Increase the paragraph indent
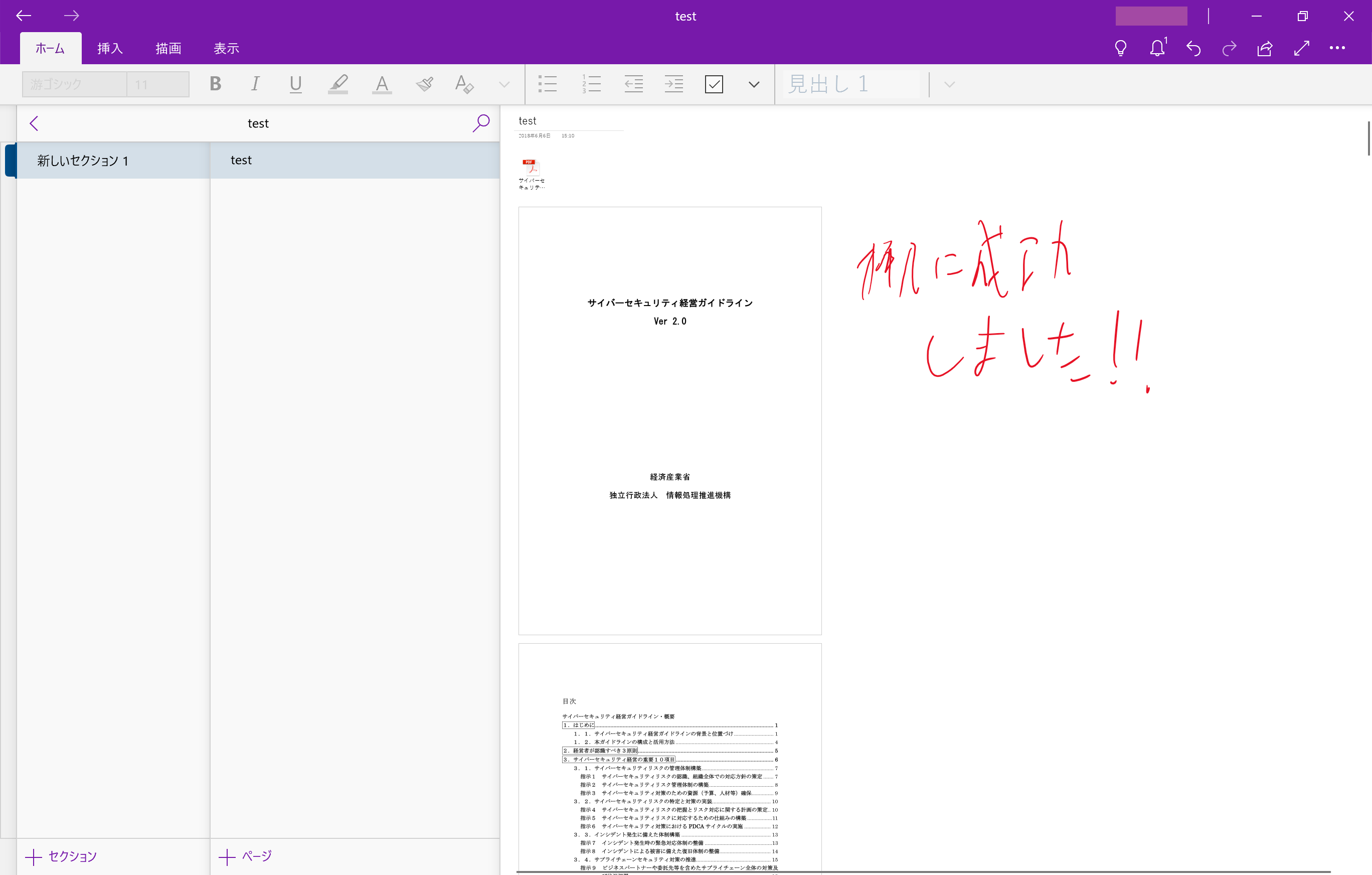 tap(673, 84)
